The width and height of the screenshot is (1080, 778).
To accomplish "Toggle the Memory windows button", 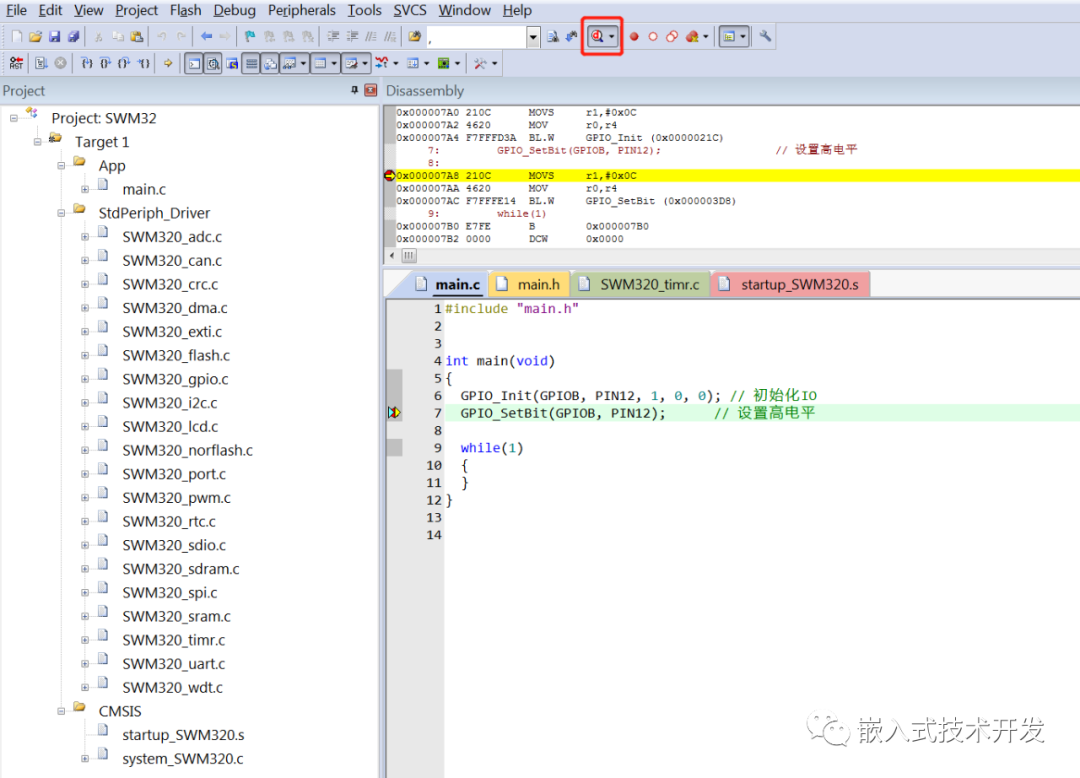I will point(320,63).
